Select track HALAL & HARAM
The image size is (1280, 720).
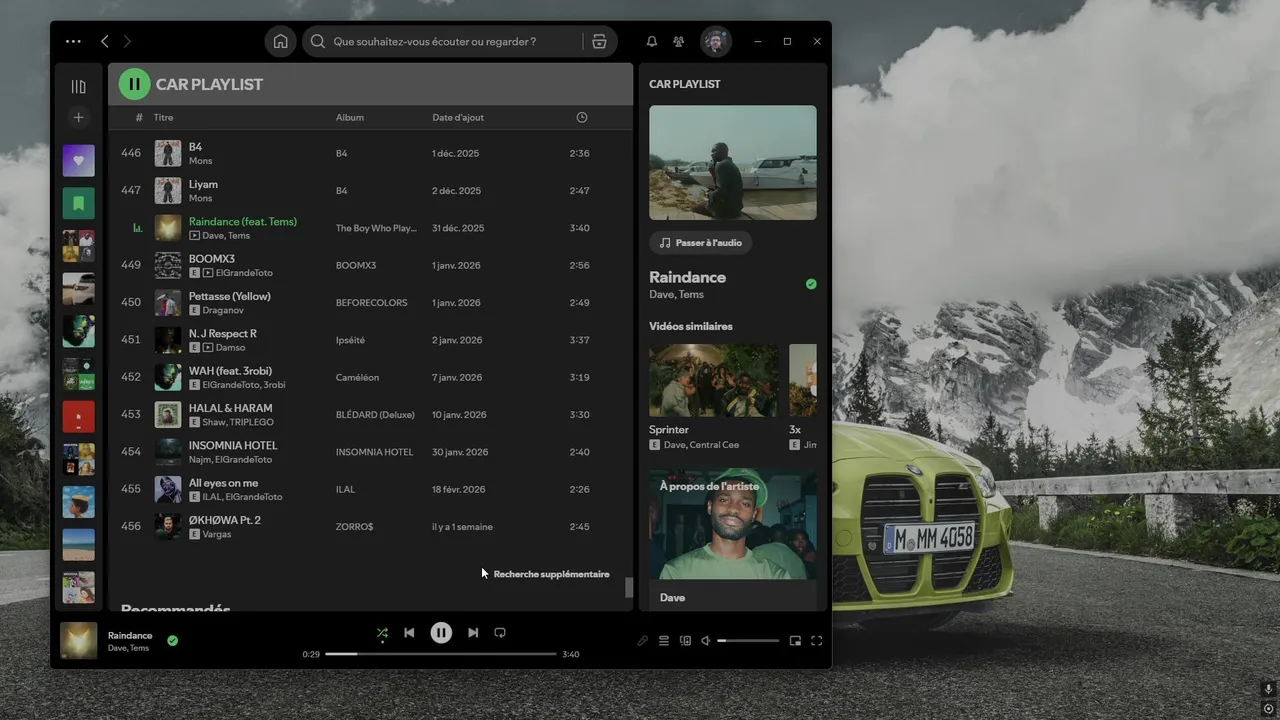click(x=371, y=414)
